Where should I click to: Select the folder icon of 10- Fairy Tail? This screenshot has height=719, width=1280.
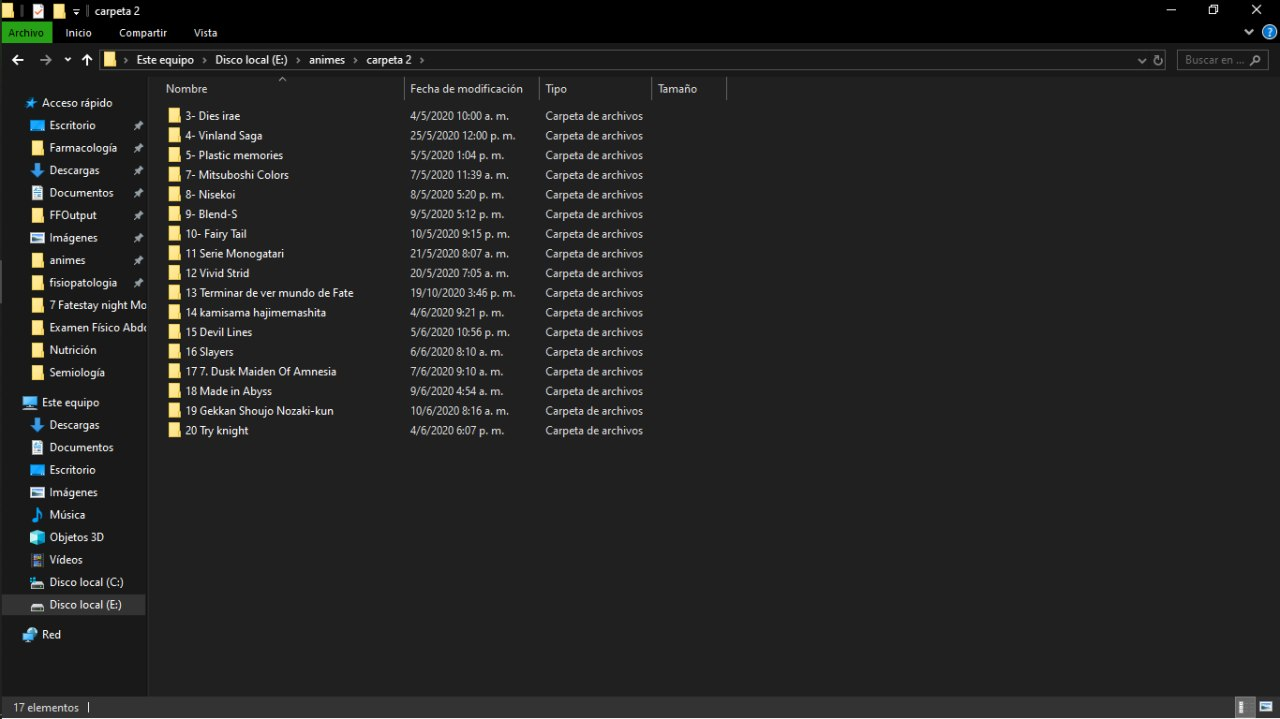coord(175,234)
